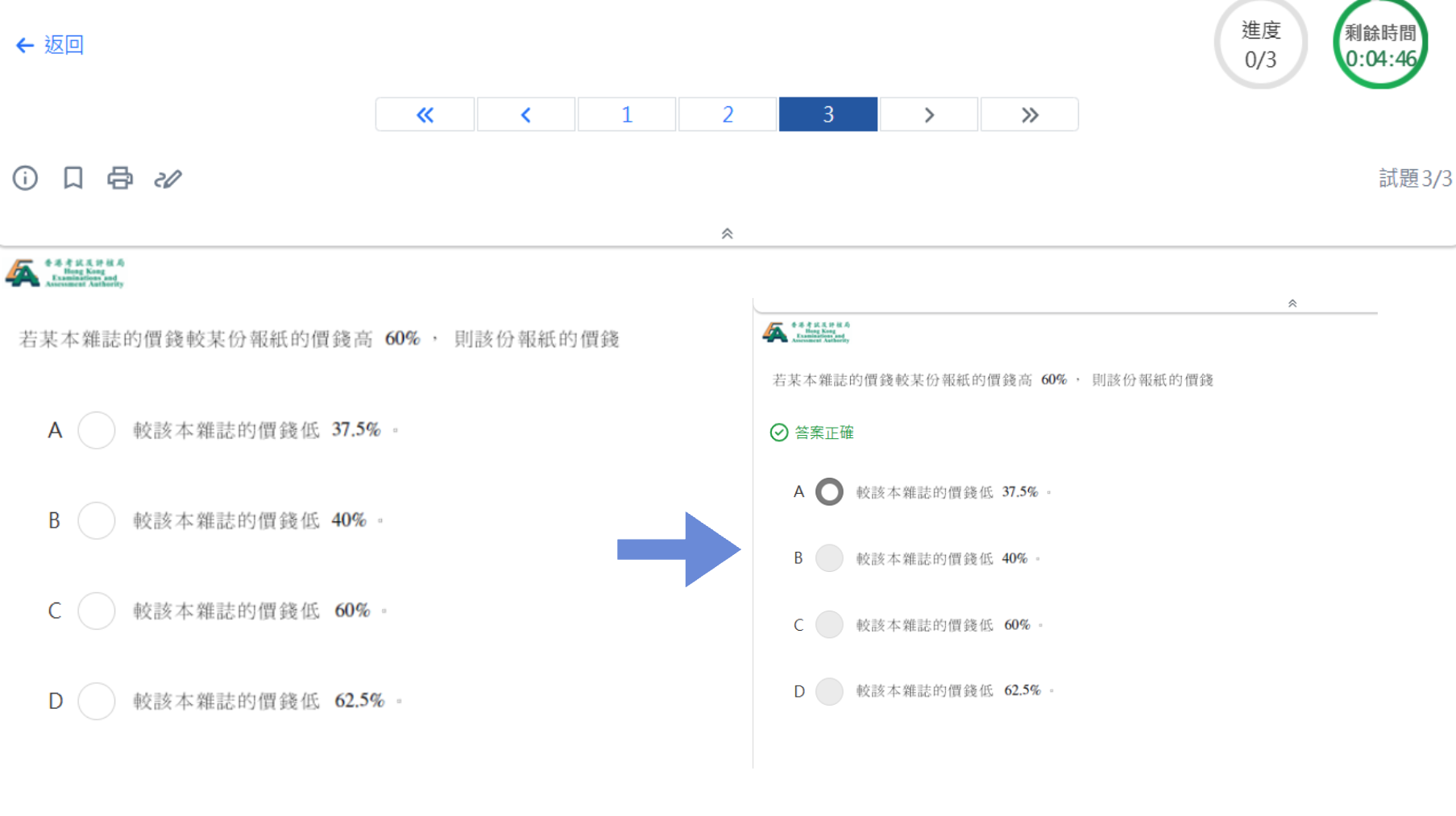Select answer B, 40% lower

[97, 520]
